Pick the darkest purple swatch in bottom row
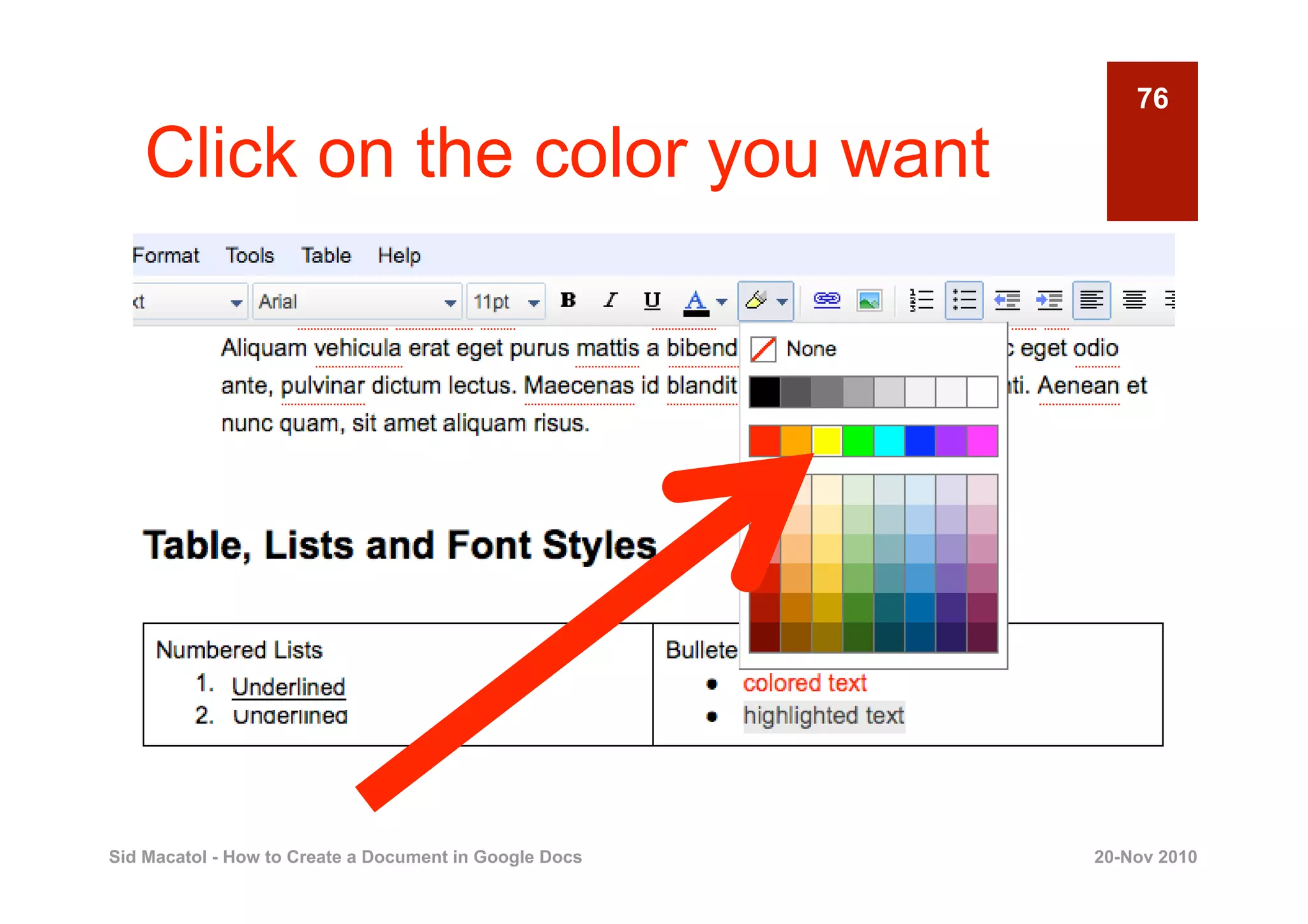The height and width of the screenshot is (924, 1308). 952,638
